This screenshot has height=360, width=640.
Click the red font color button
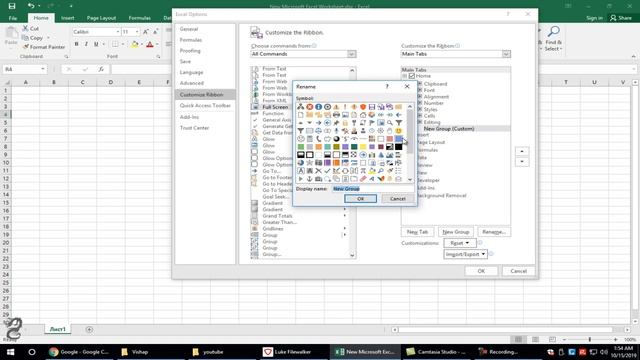(x=150, y=44)
